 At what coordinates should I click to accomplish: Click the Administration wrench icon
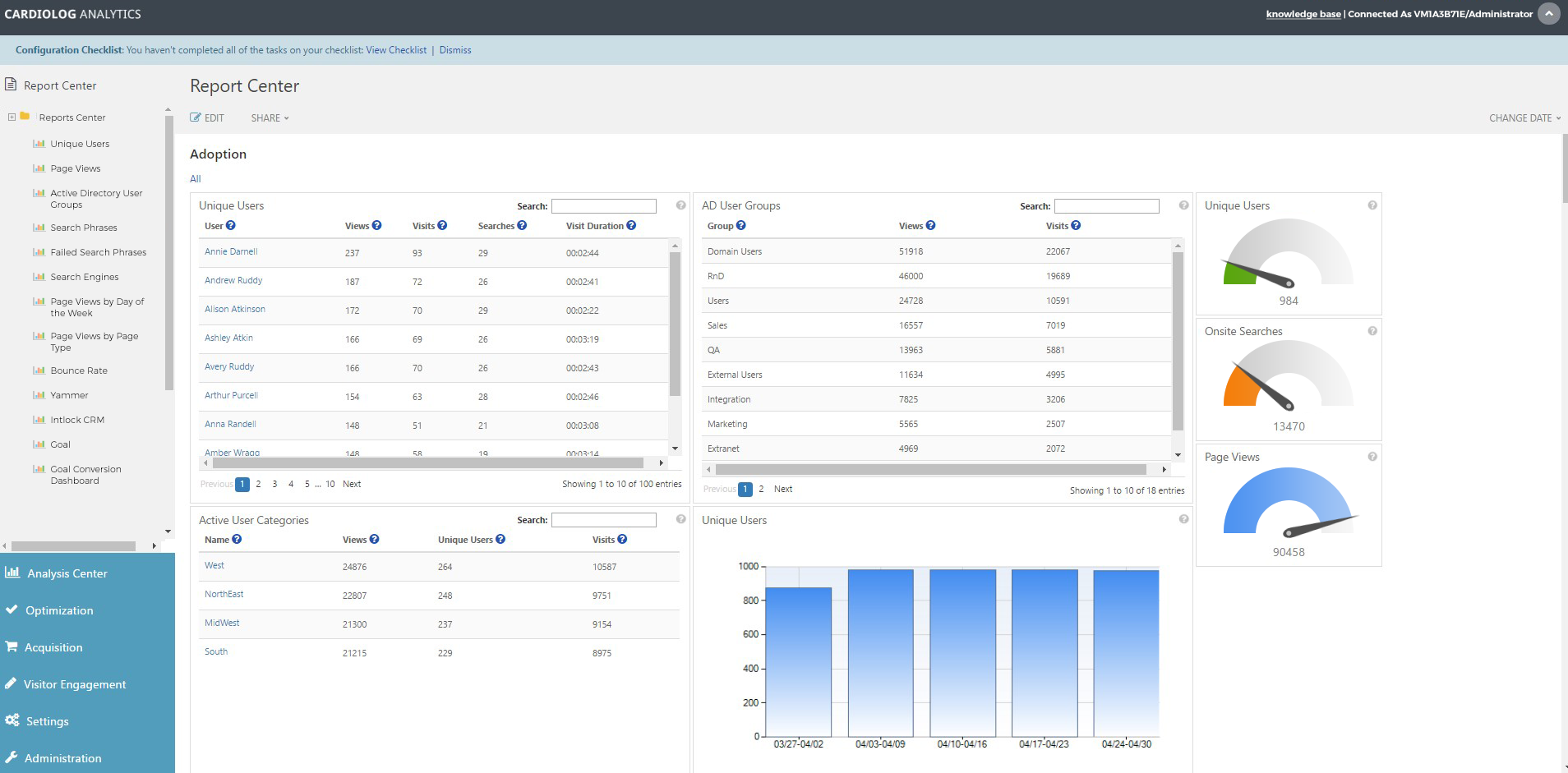point(12,757)
